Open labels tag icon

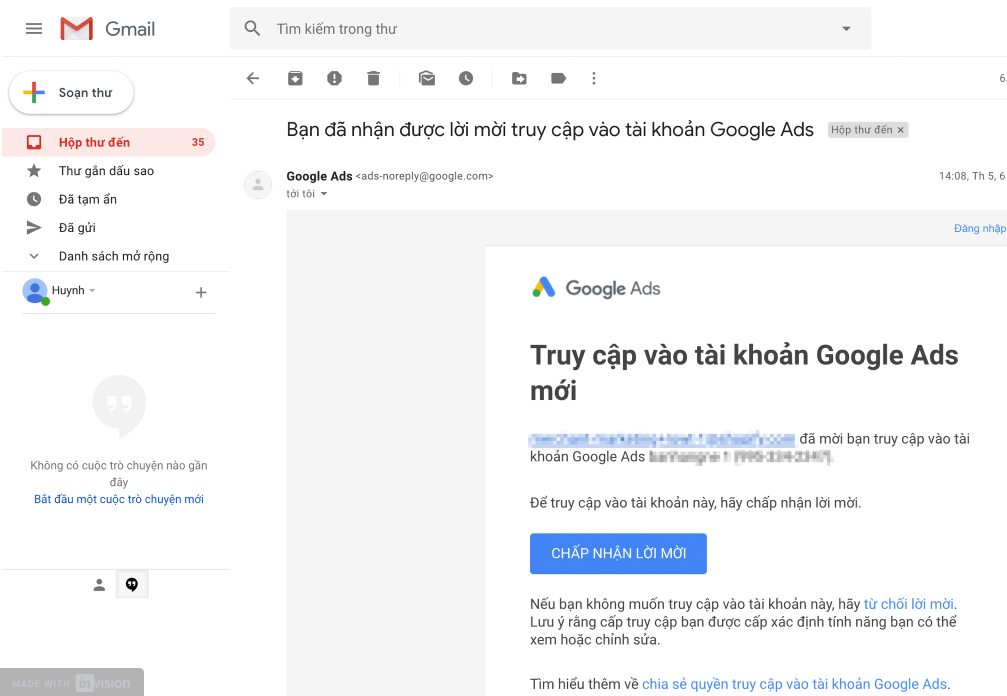[558, 78]
